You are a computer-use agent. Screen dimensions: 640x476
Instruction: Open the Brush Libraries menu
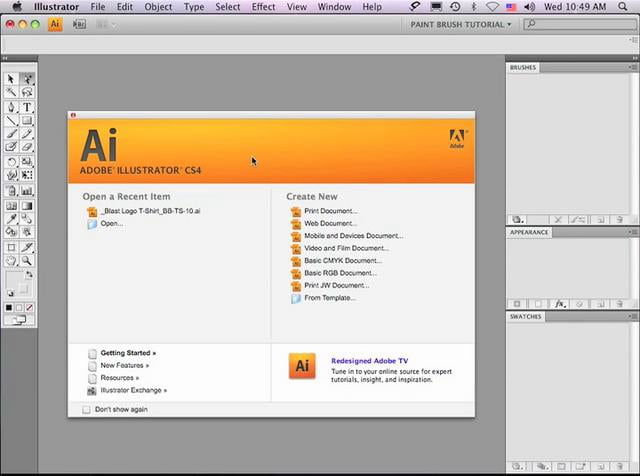click(x=518, y=220)
